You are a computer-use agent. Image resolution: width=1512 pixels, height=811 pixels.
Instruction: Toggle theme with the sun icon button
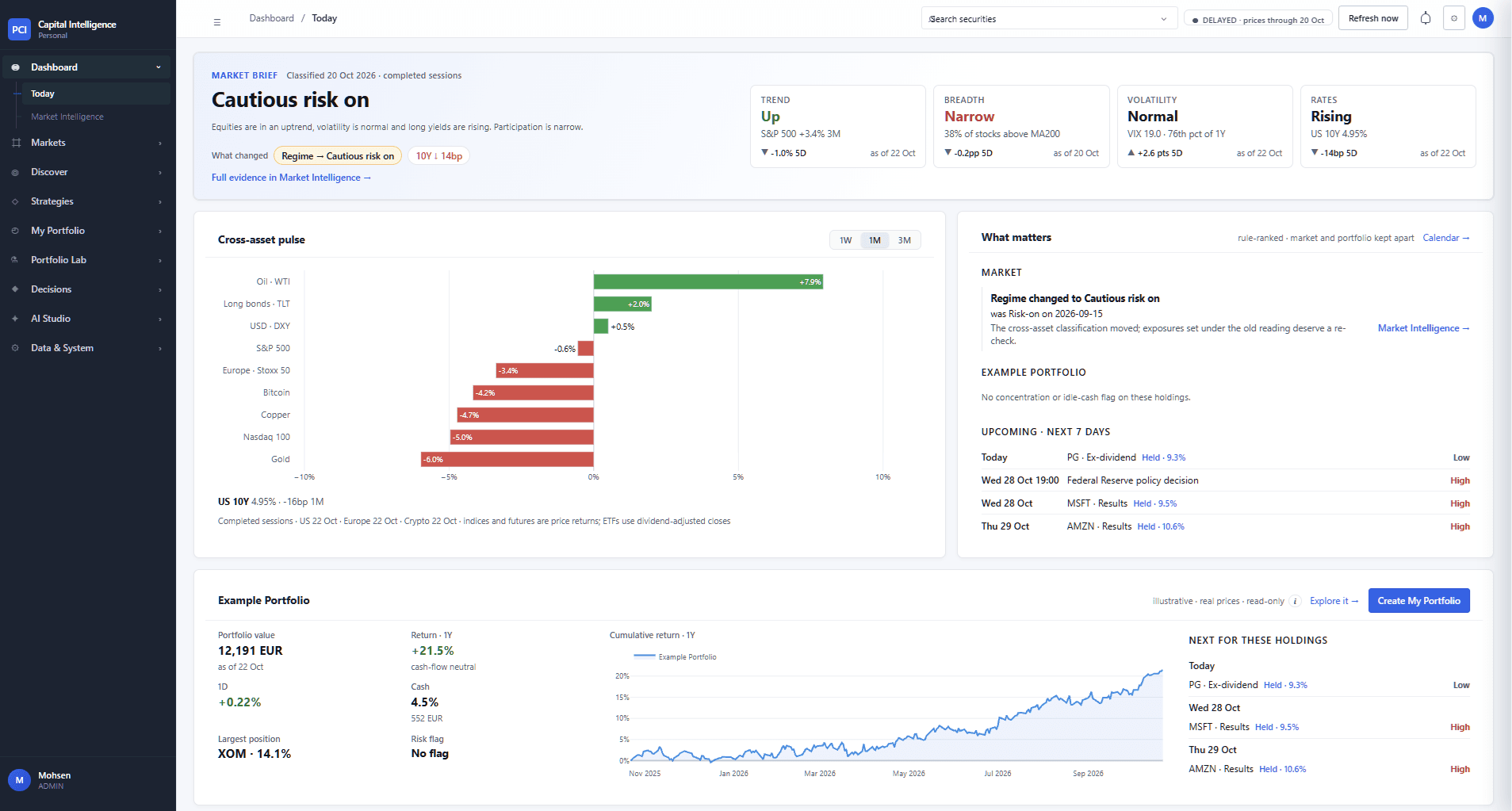pos(1454,18)
